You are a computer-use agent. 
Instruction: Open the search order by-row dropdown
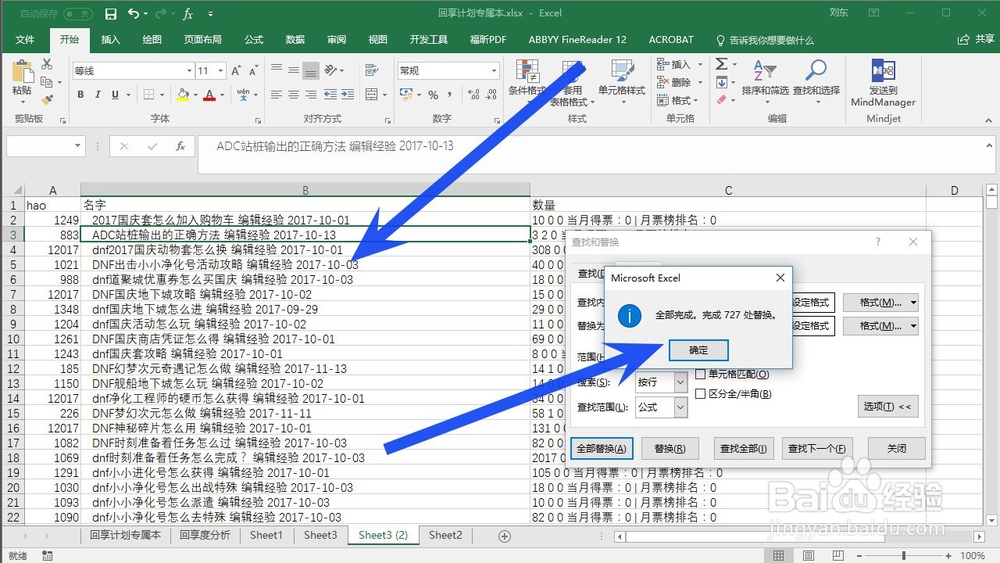click(680, 382)
